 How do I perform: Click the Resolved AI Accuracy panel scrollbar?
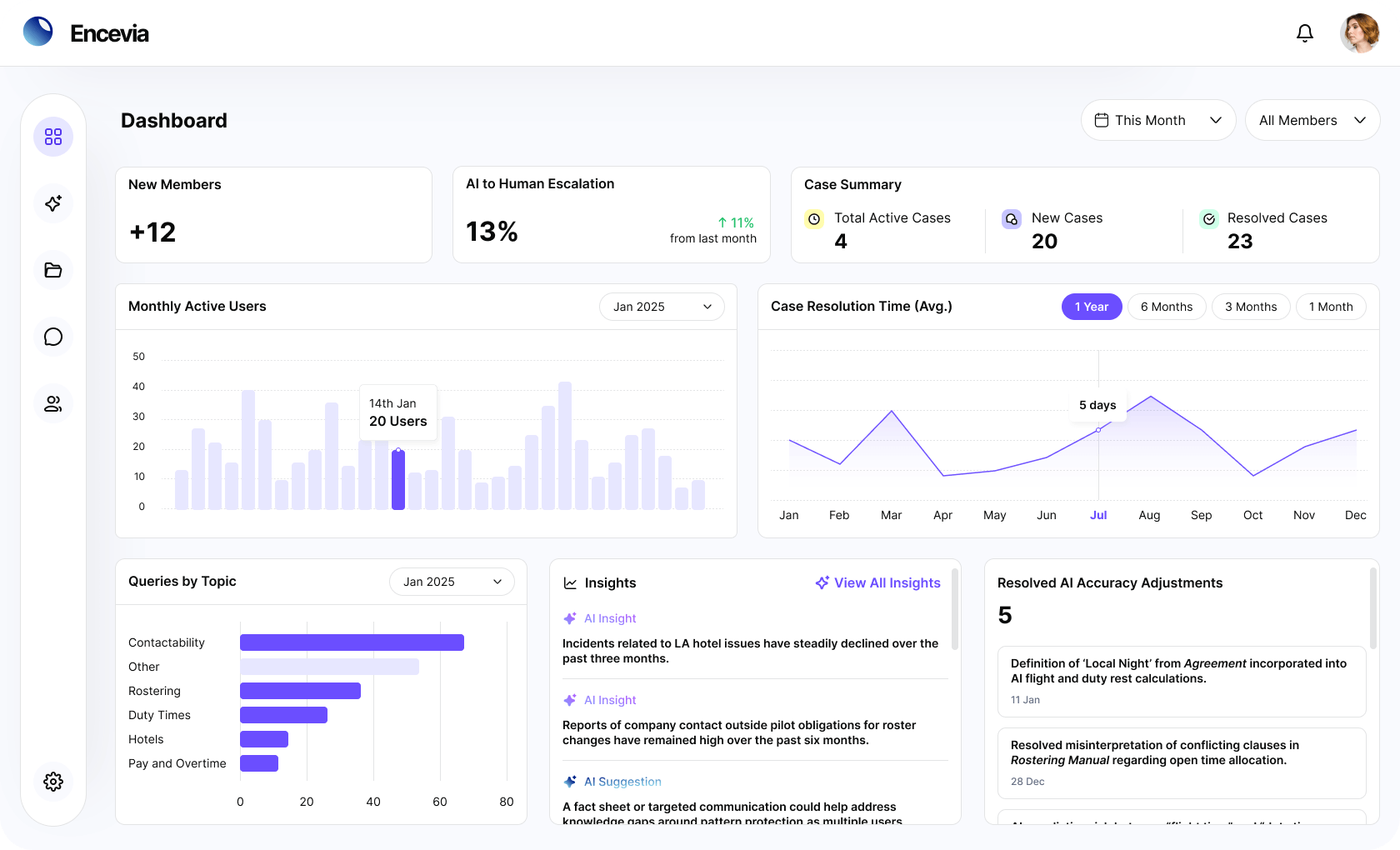1373,610
